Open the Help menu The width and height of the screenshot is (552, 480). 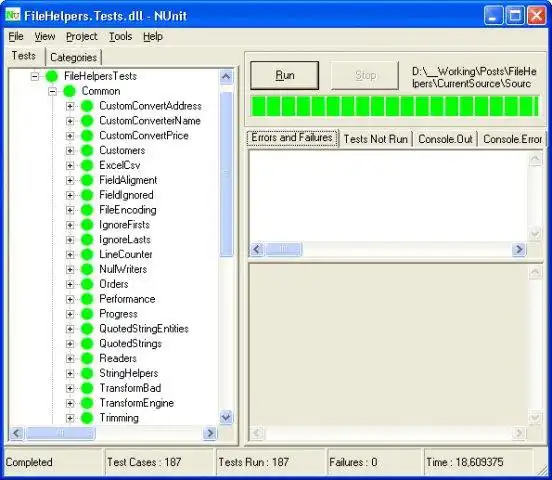[x=153, y=36]
